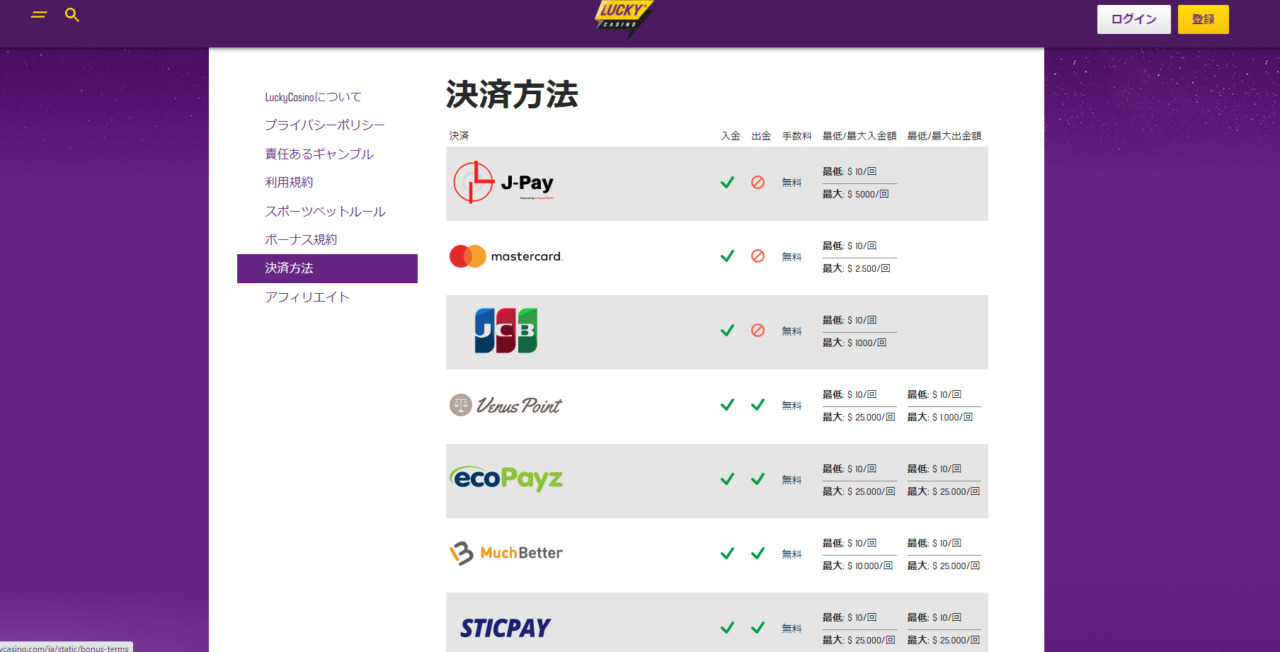Click Venus Point maximum withdrawal $ 1.000/回
Viewport: 1280px width, 652px height.
tap(940, 417)
